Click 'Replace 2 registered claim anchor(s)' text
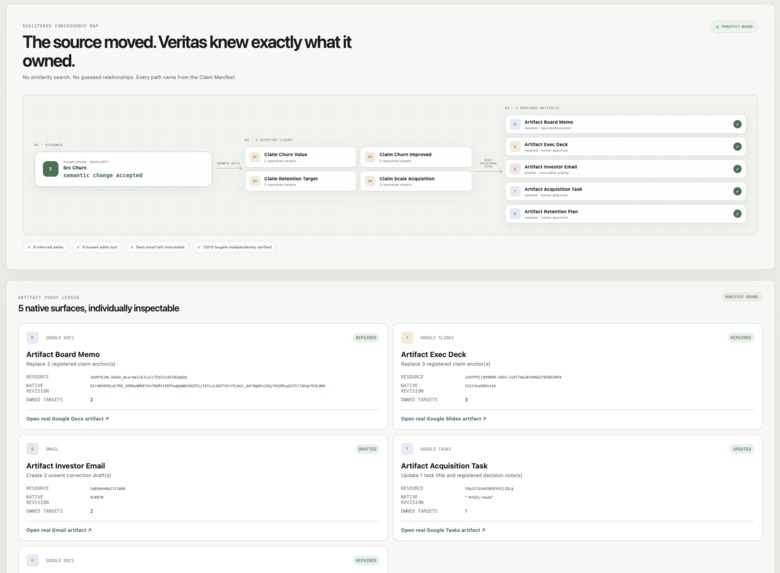This screenshot has width=780, height=573. click(x=71, y=364)
